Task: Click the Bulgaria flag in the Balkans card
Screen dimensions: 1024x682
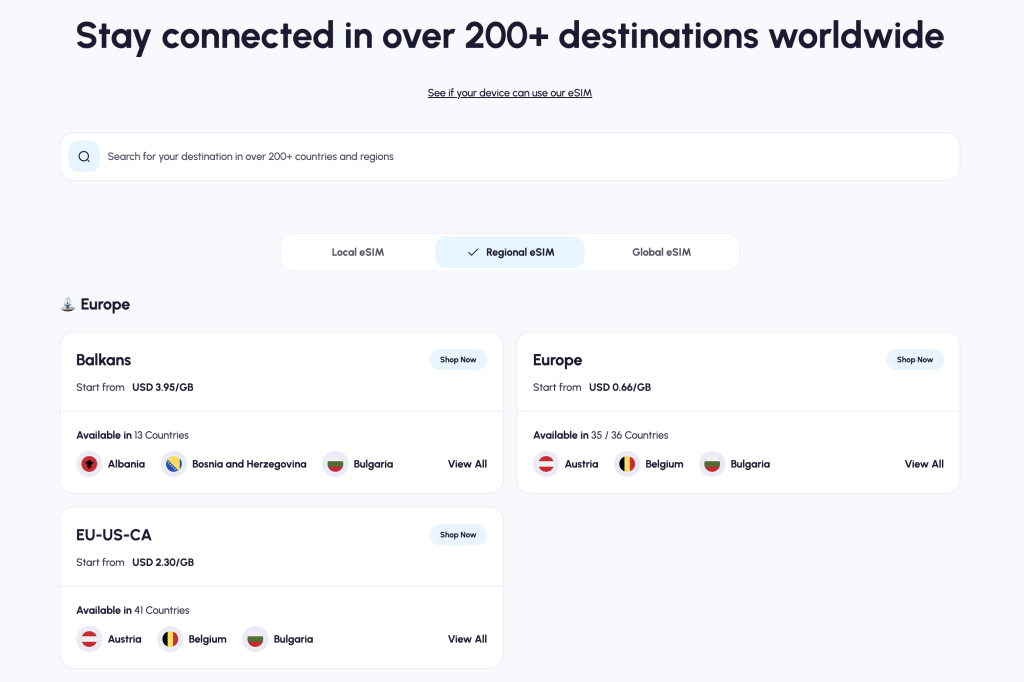Action: tap(334, 464)
